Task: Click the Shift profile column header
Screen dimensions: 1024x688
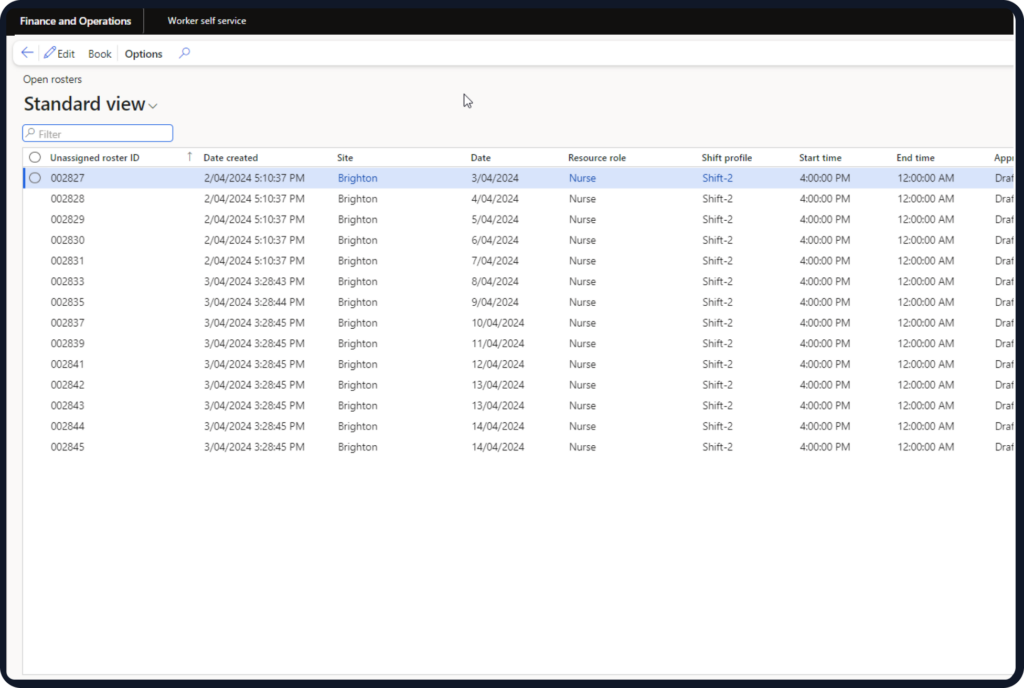Action: 727,157
